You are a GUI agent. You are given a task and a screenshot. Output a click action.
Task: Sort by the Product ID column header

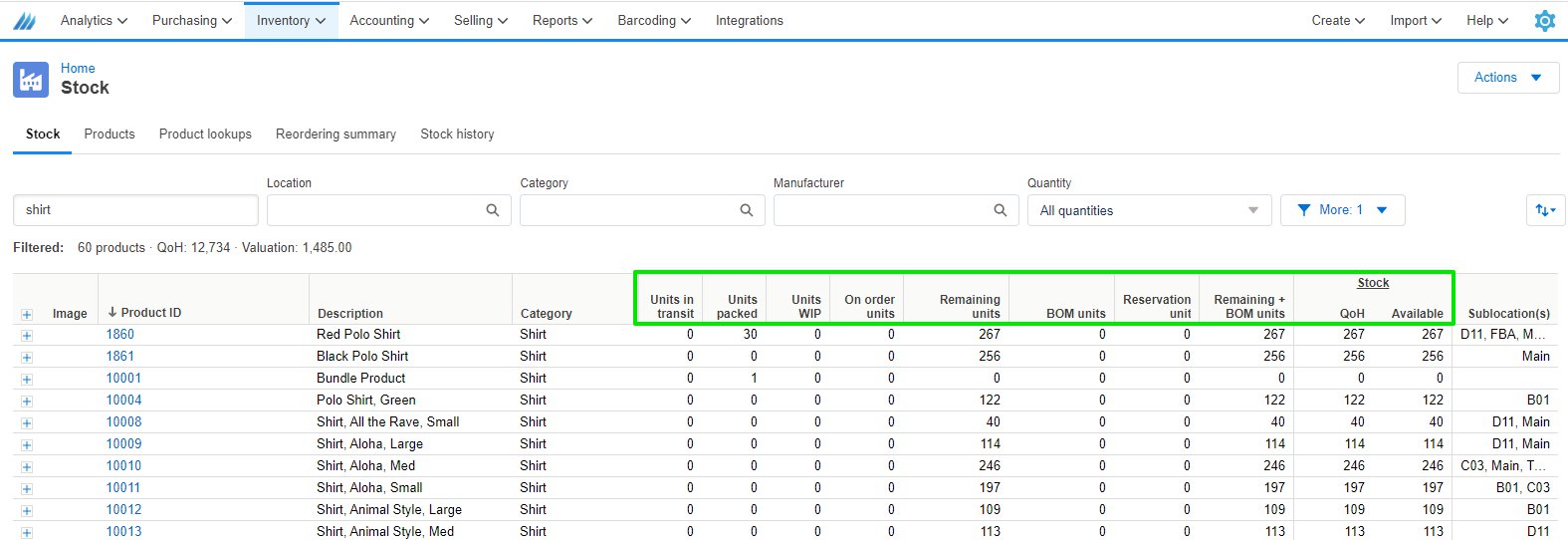144,312
